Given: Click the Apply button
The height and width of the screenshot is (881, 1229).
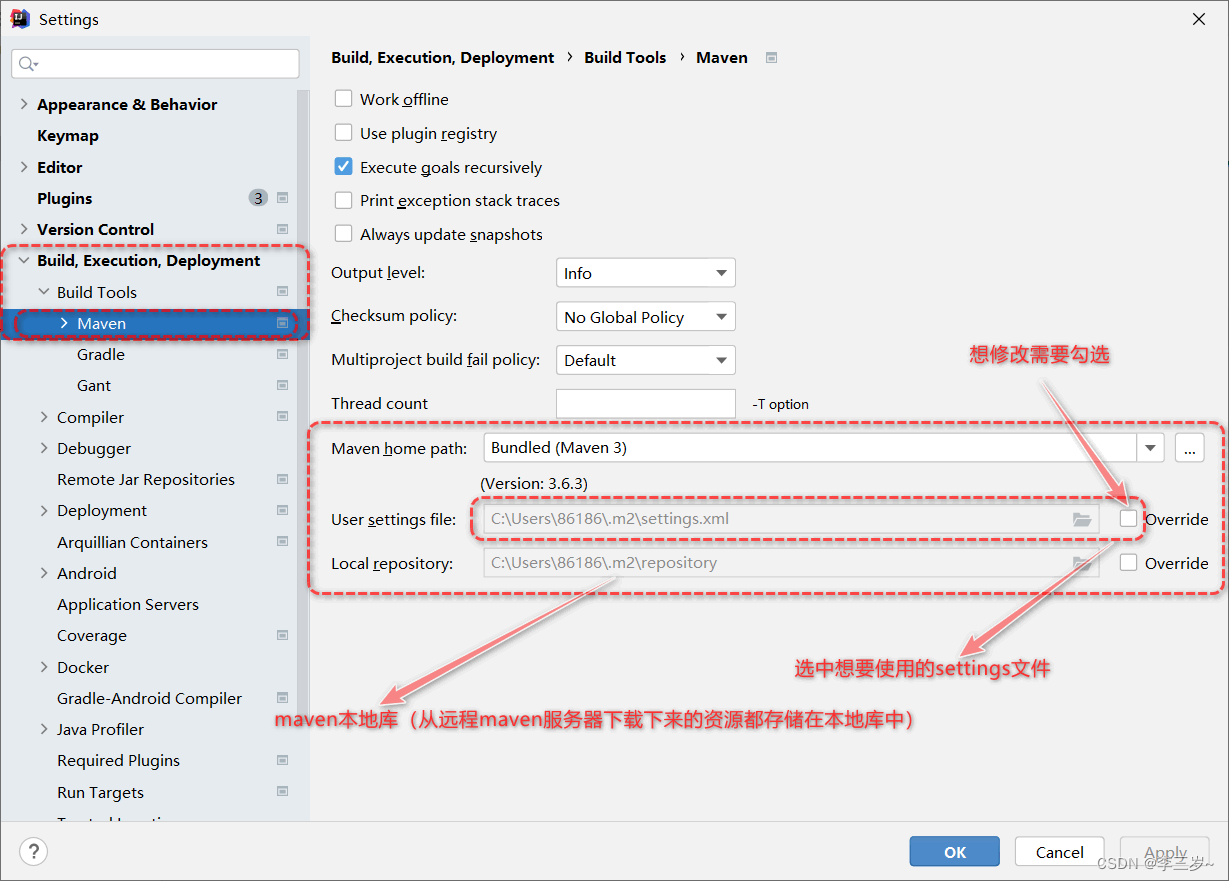Looking at the screenshot, I should [x=1165, y=852].
